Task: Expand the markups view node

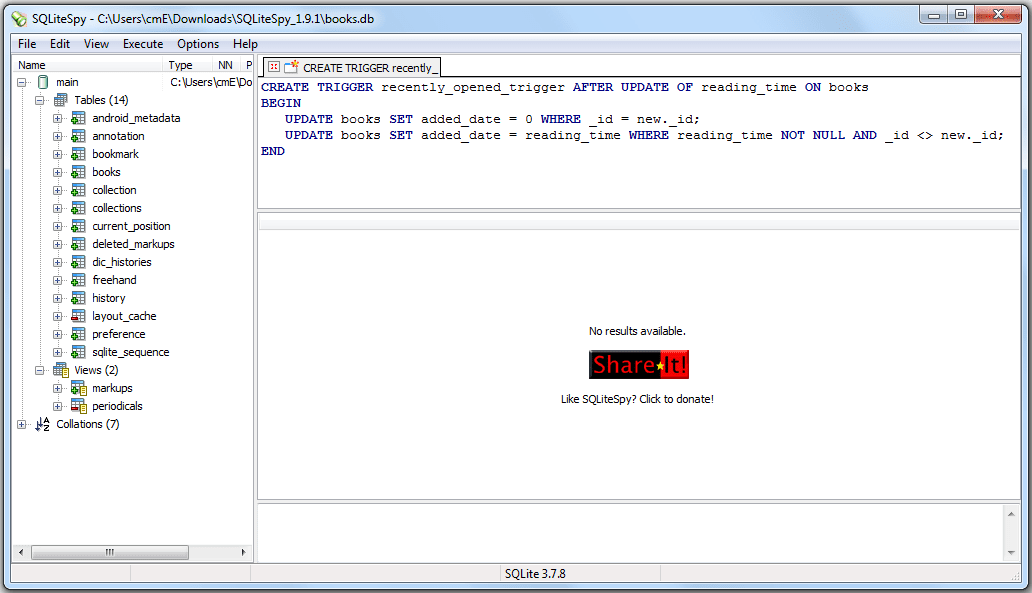Action: 58,388
